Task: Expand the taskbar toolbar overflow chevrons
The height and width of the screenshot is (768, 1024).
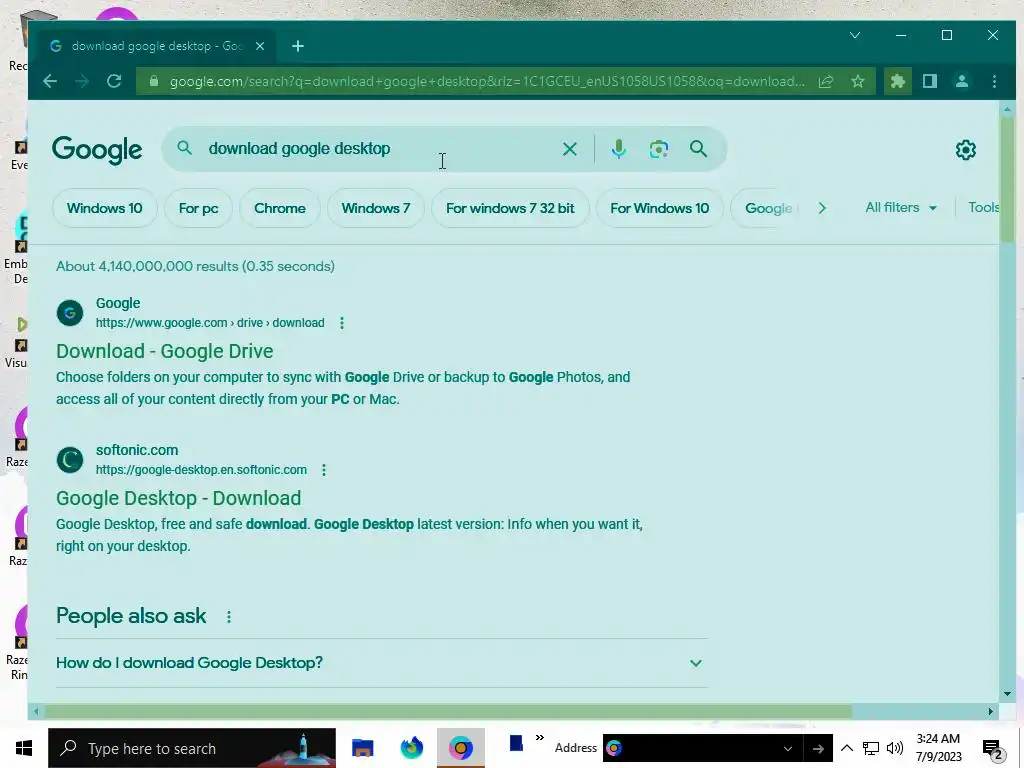Action: coord(539,738)
